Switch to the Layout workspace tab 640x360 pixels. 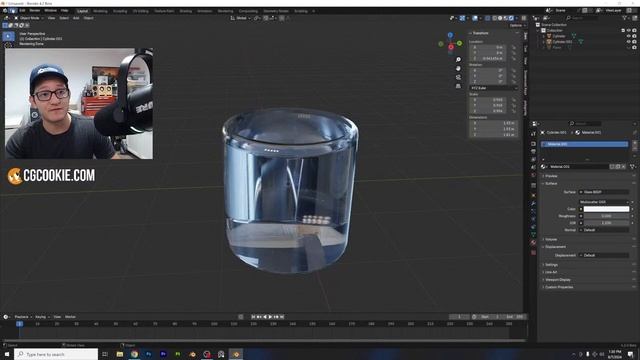pos(82,11)
